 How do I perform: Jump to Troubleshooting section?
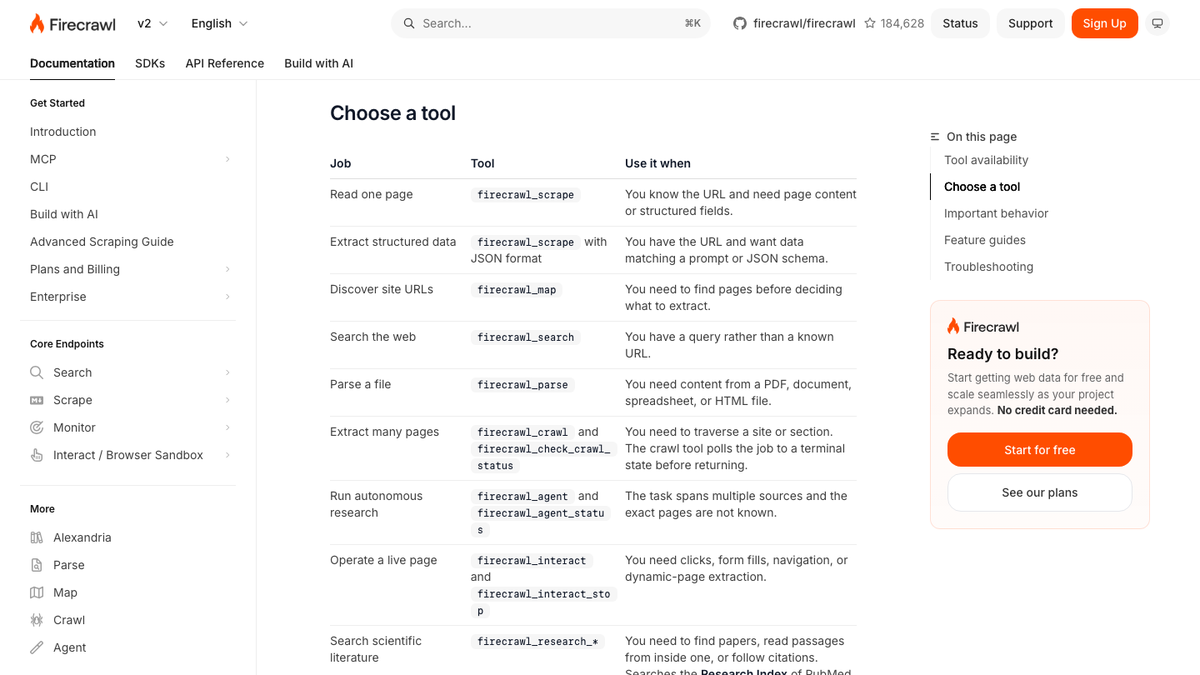tap(989, 267)
